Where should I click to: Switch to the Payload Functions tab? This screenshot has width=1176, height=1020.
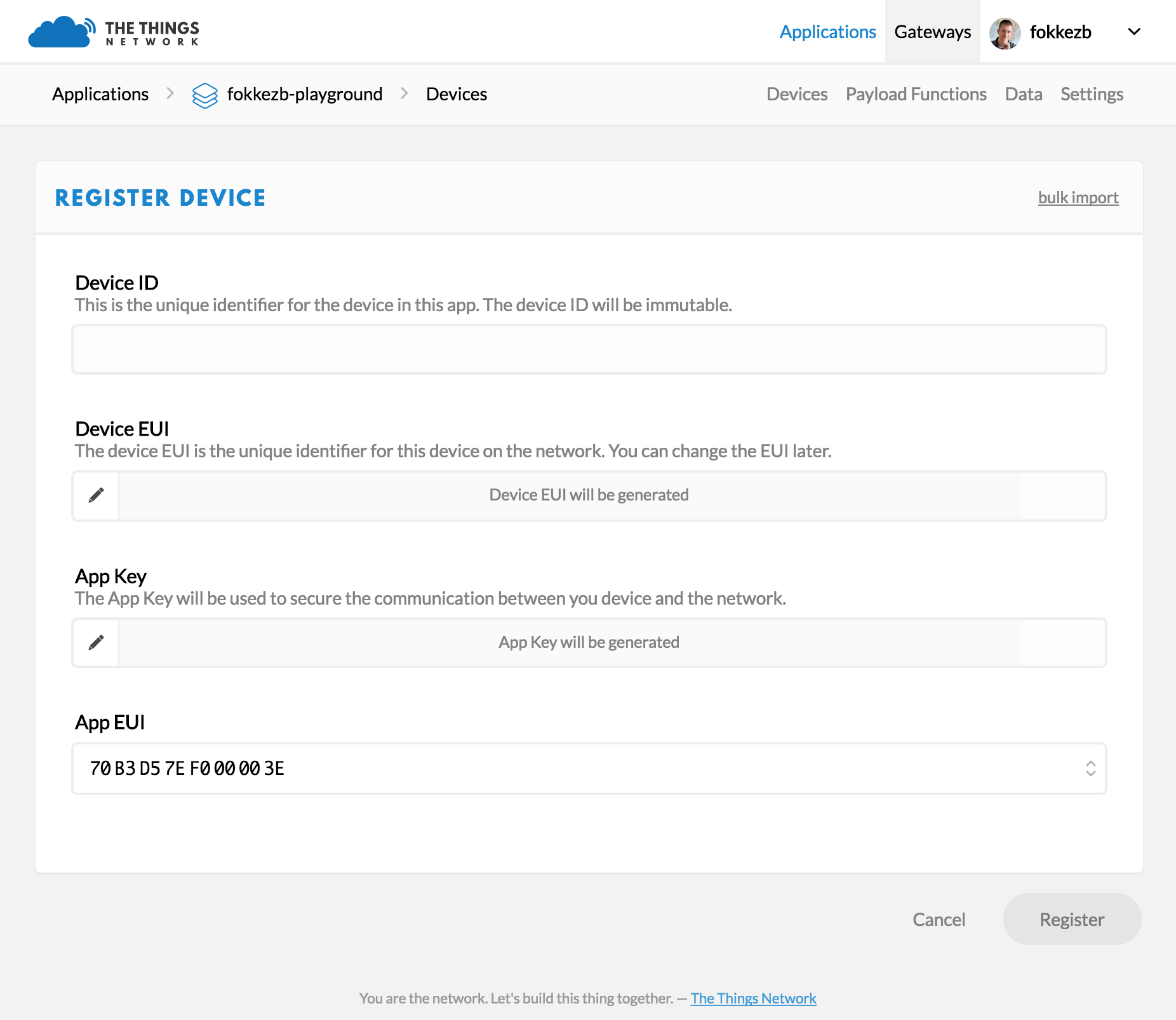coord(916,94)
